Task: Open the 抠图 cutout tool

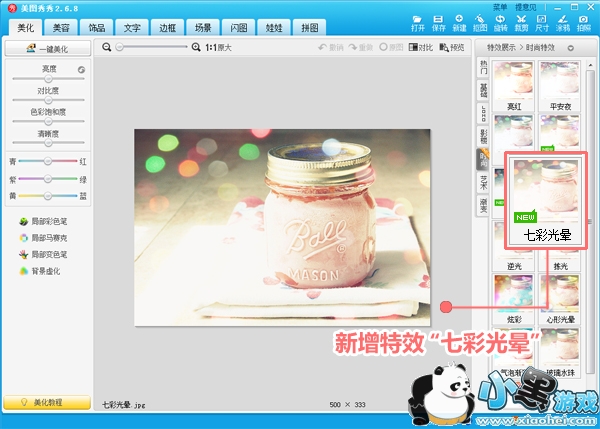Action: tap(480, 23)
